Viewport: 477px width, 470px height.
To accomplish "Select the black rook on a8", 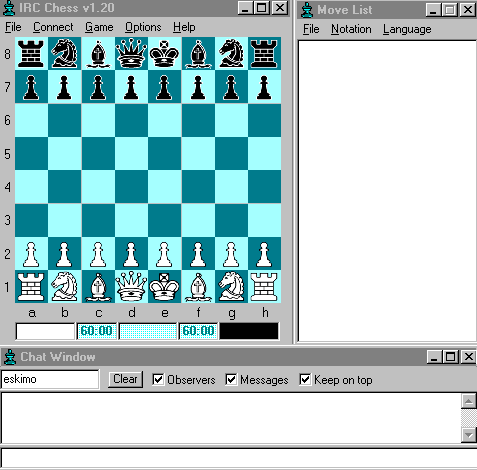I will tap(31, 53).
